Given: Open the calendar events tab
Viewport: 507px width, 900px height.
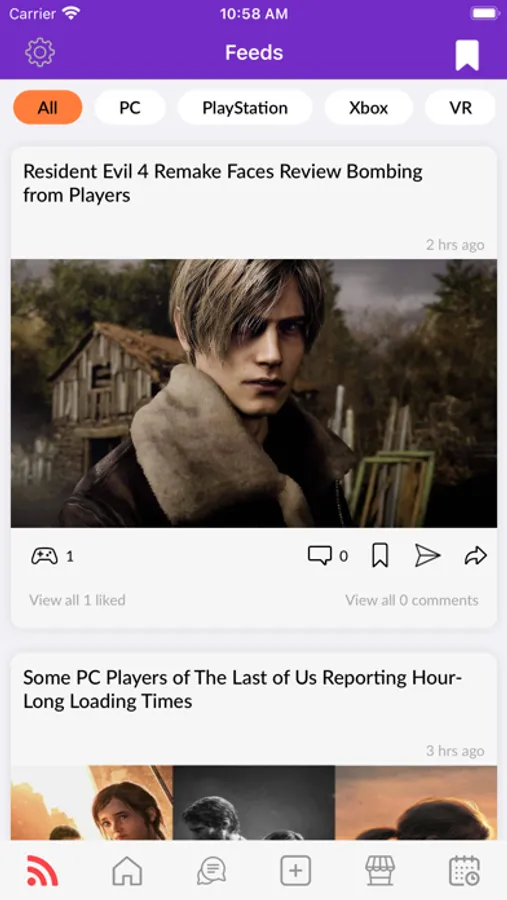Looking at the screenshot, I should pos(465,871).
